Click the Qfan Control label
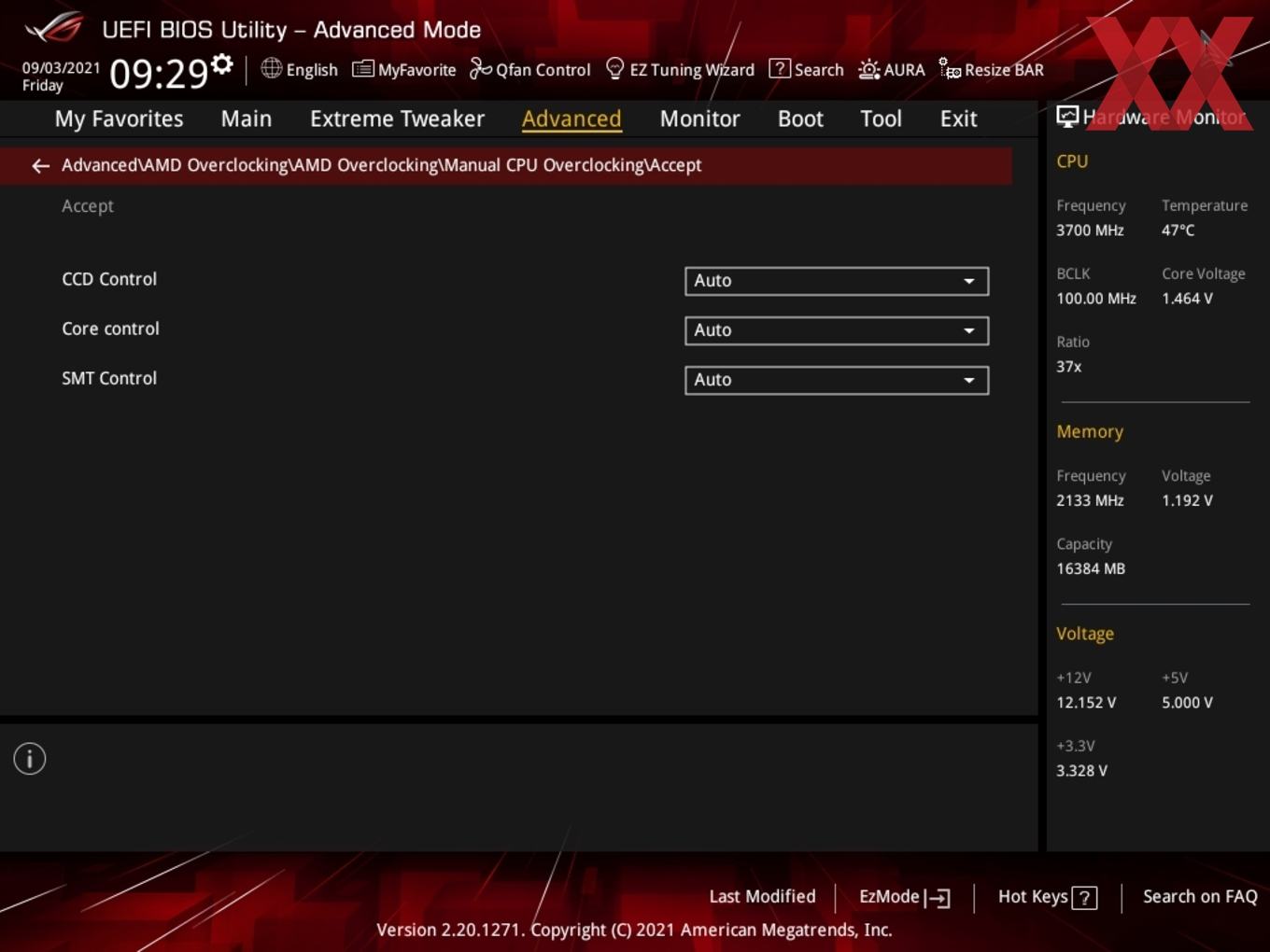1270x952 pixels. [x=543, y=70]
